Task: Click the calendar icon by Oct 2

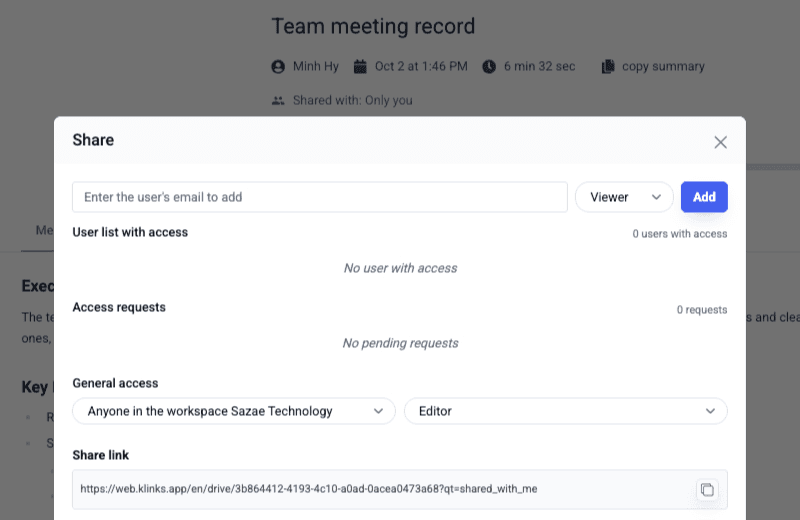Action: [360, 66]
